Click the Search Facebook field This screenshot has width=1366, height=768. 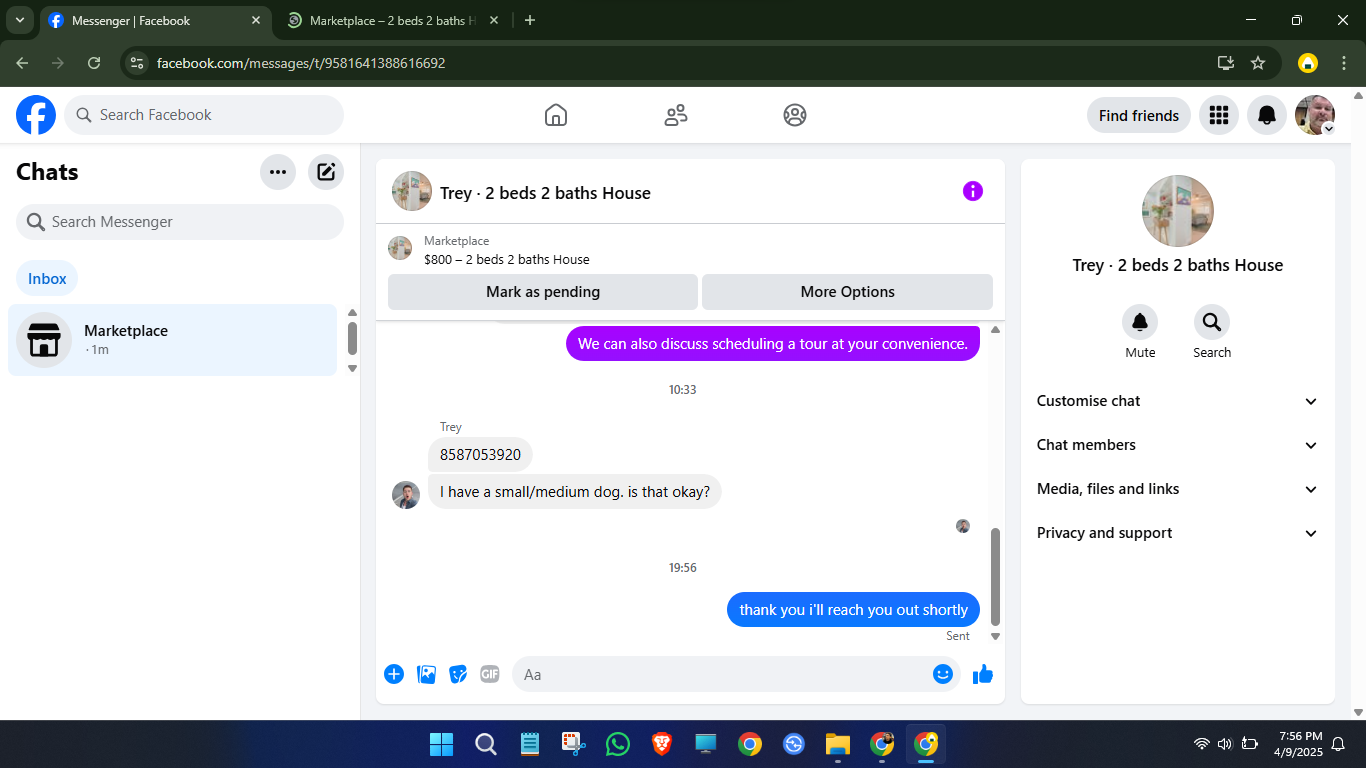tap(204, 115)
